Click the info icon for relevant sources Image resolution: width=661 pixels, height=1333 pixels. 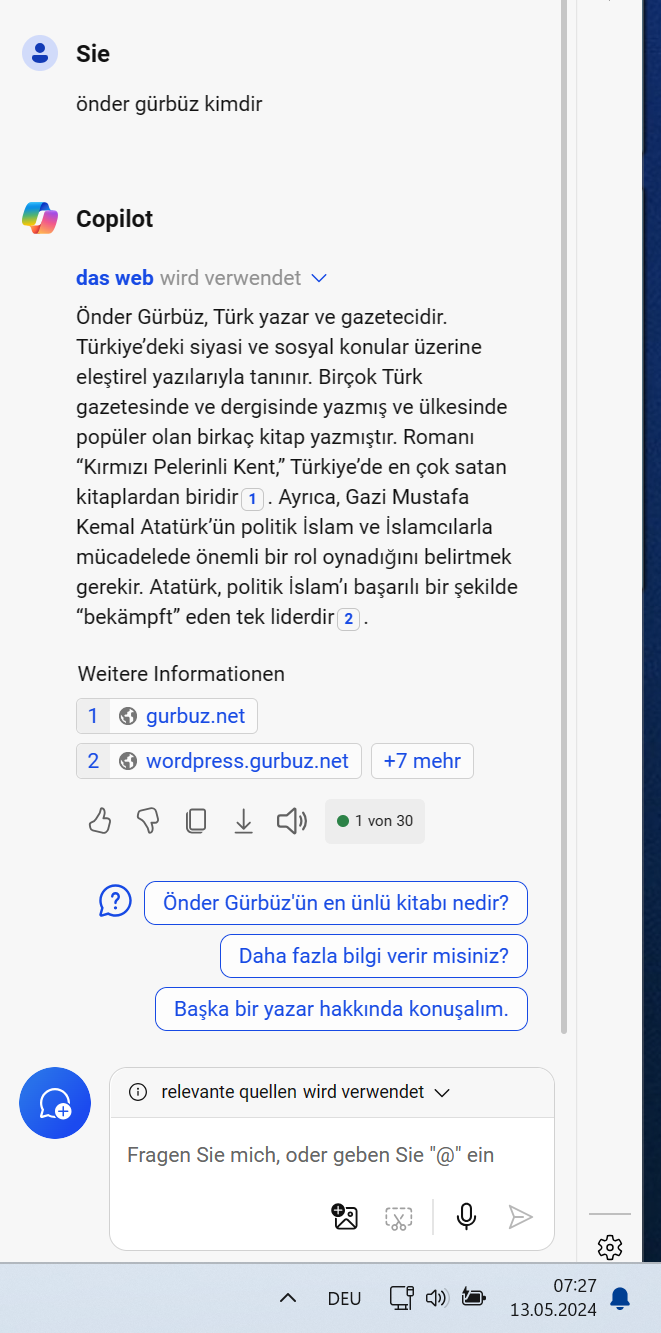click(138, 1092)
